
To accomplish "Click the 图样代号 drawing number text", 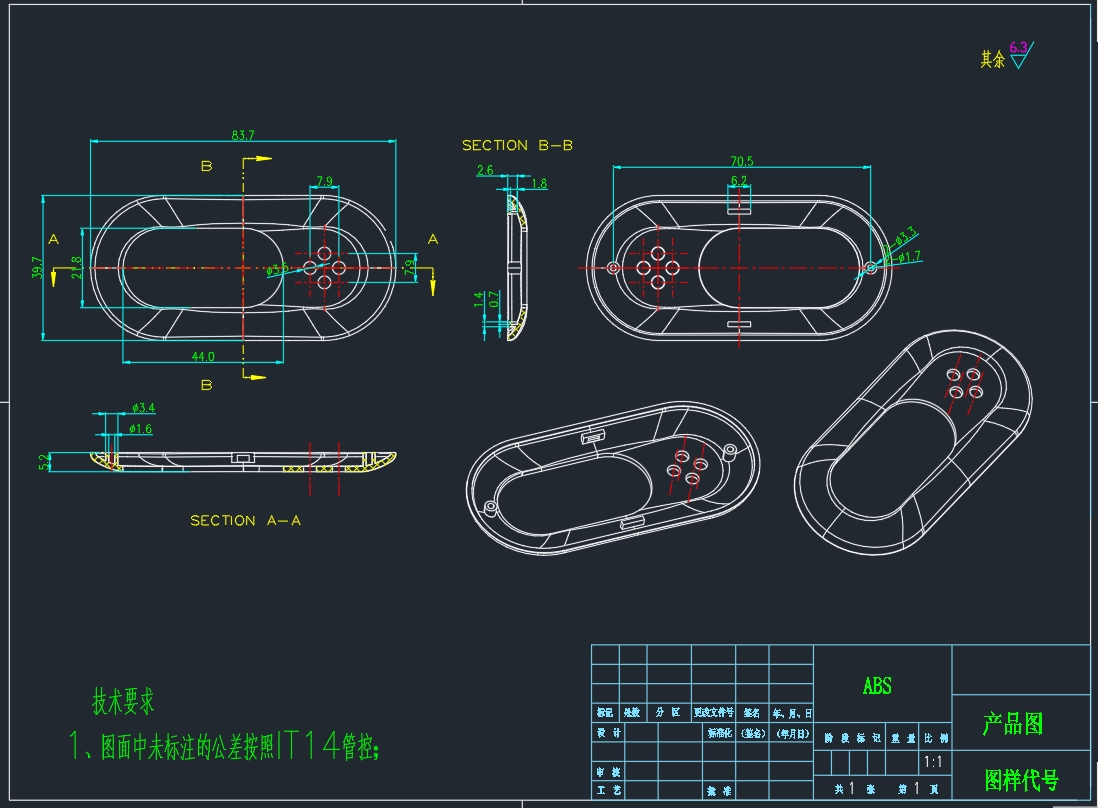I will click(x=1022, y=779).
